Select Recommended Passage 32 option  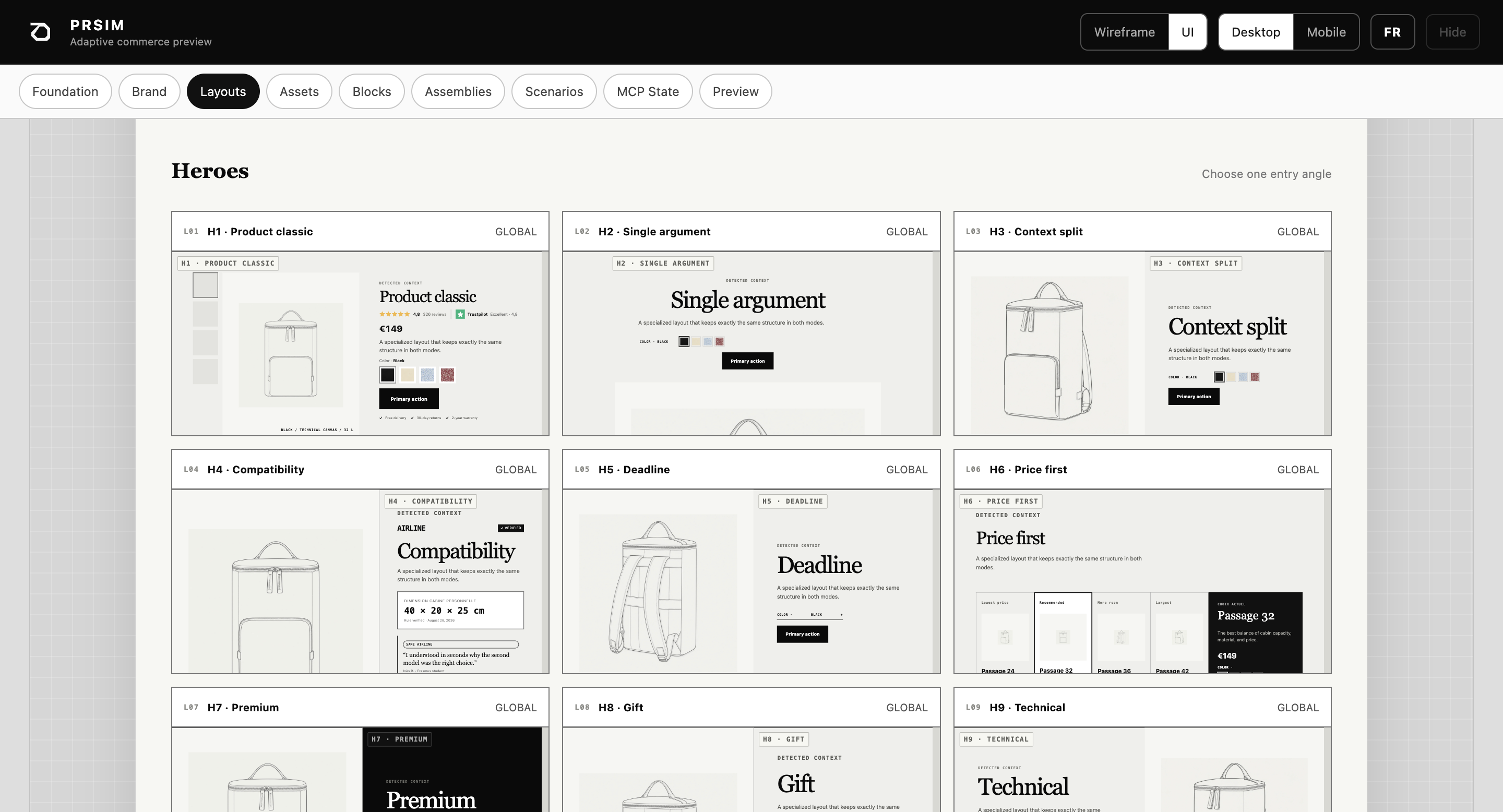tap(1063, 634)
